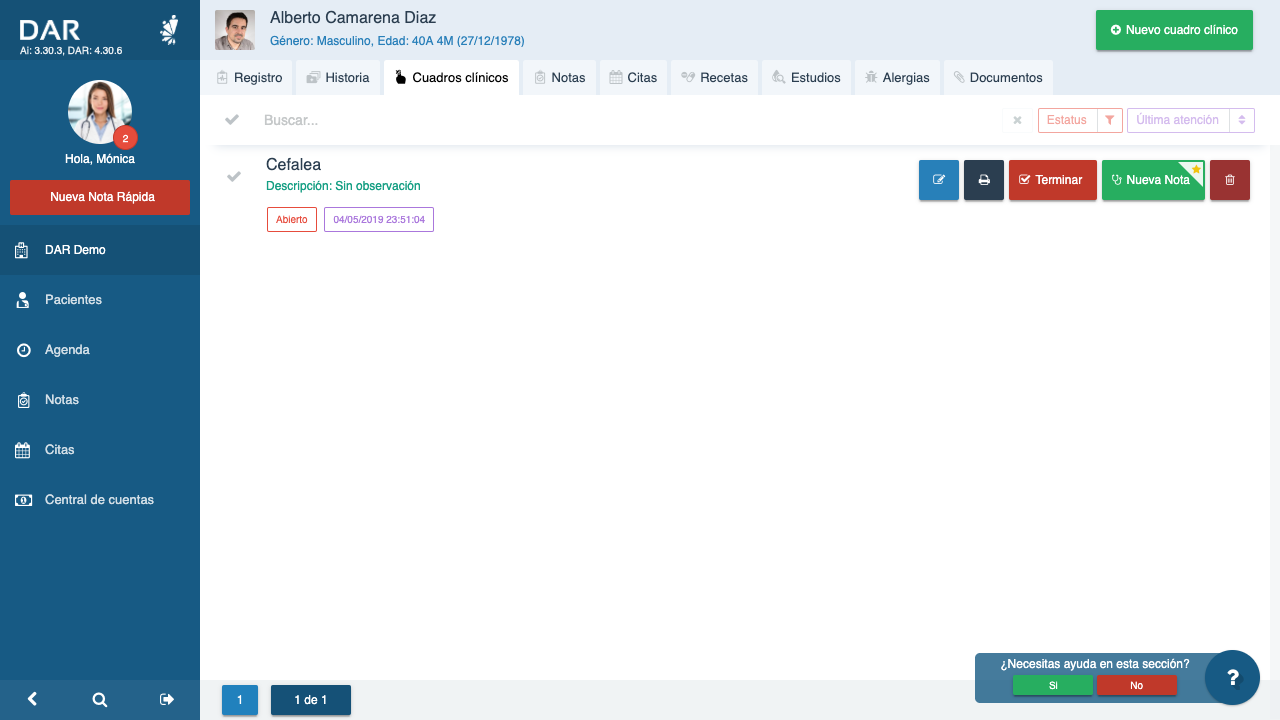Viewport: 1280px width, 720px height.
Task: Click Terminar to close the Cefalea record
Action: pyautogui.click(x=1053, y=180)
